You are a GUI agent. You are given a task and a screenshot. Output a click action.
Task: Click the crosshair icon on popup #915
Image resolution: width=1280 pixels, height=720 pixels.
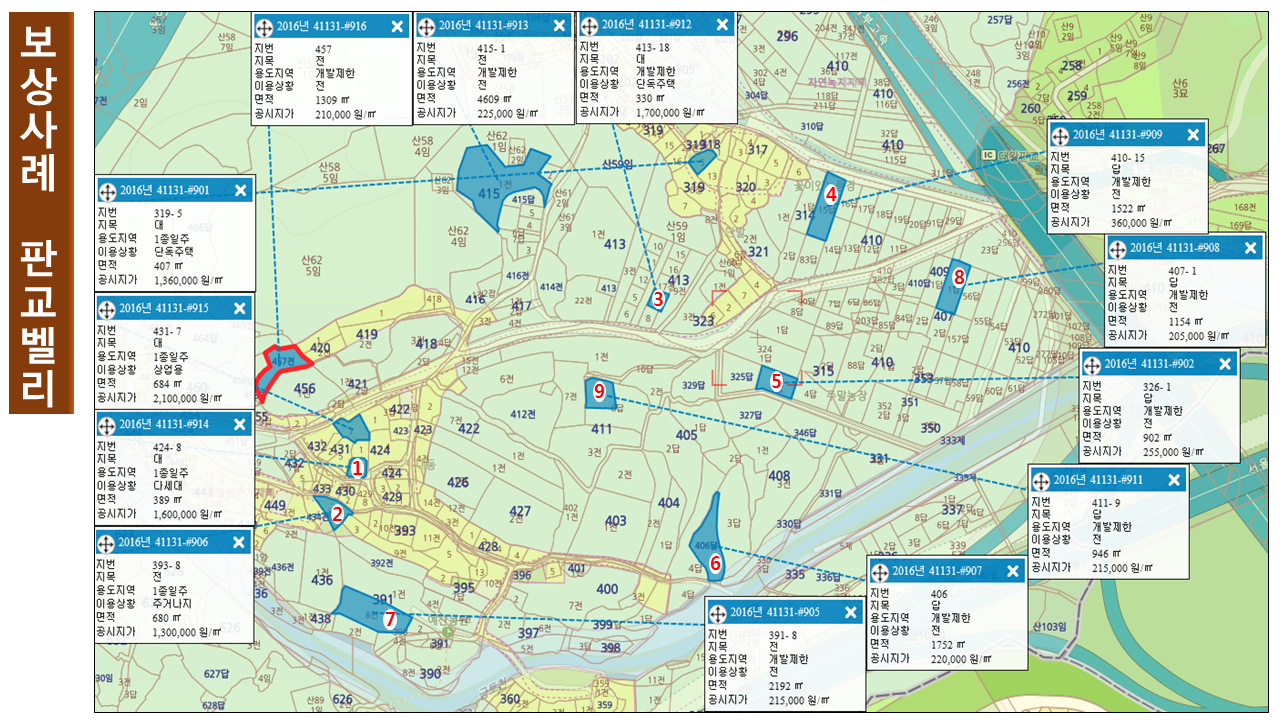coord(108,308)
